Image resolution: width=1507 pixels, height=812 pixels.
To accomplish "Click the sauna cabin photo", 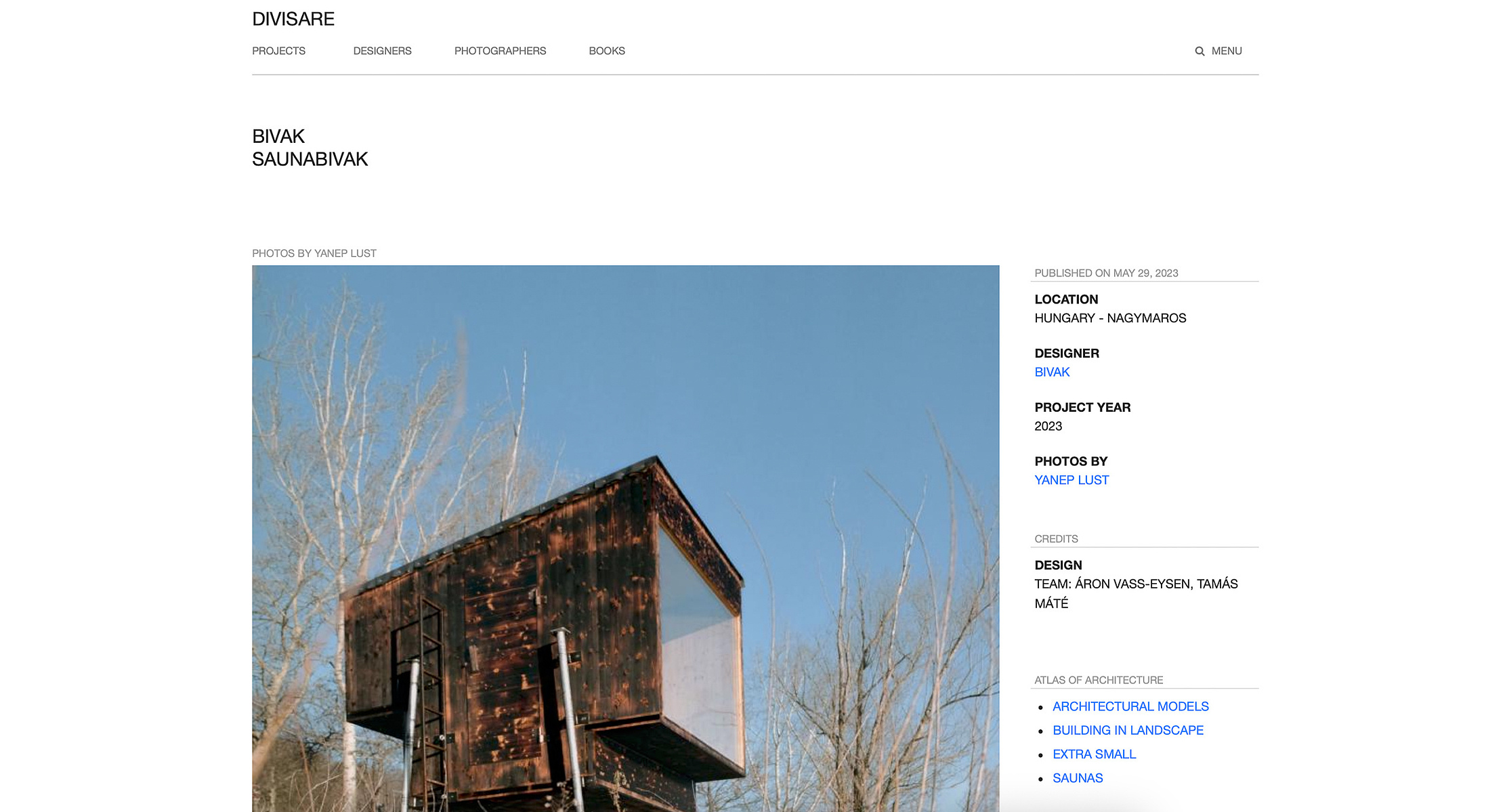I will pos(625,538).
